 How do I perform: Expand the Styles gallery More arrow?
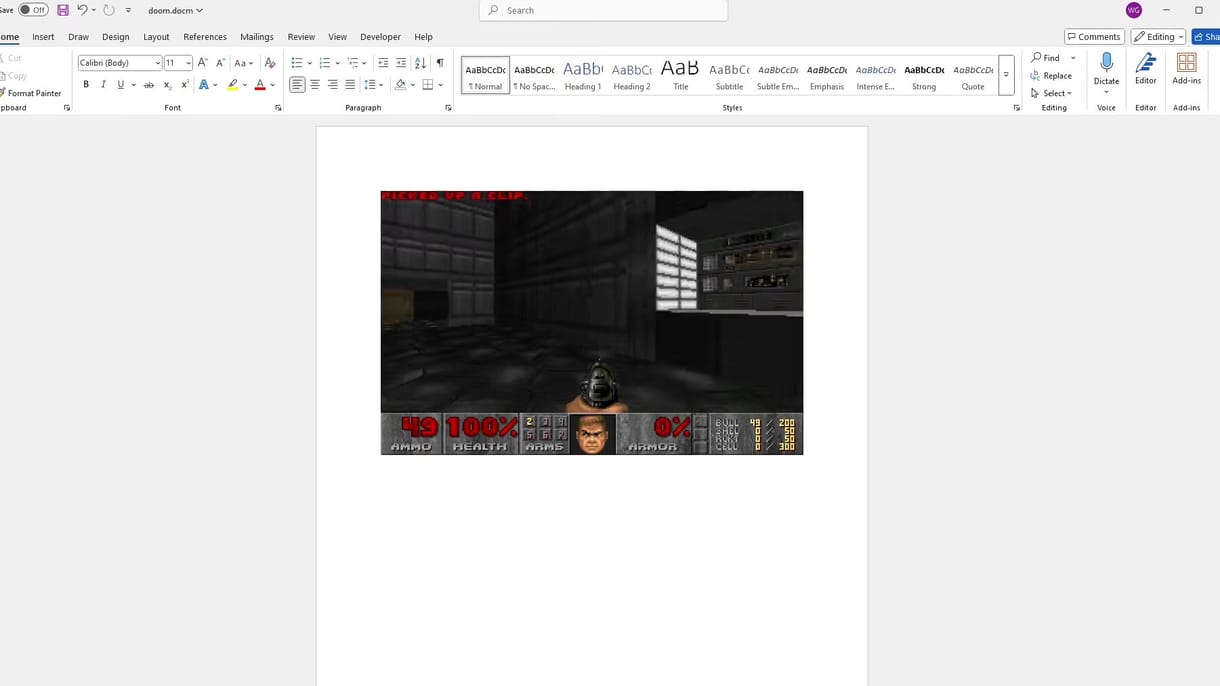[1006, 75]
